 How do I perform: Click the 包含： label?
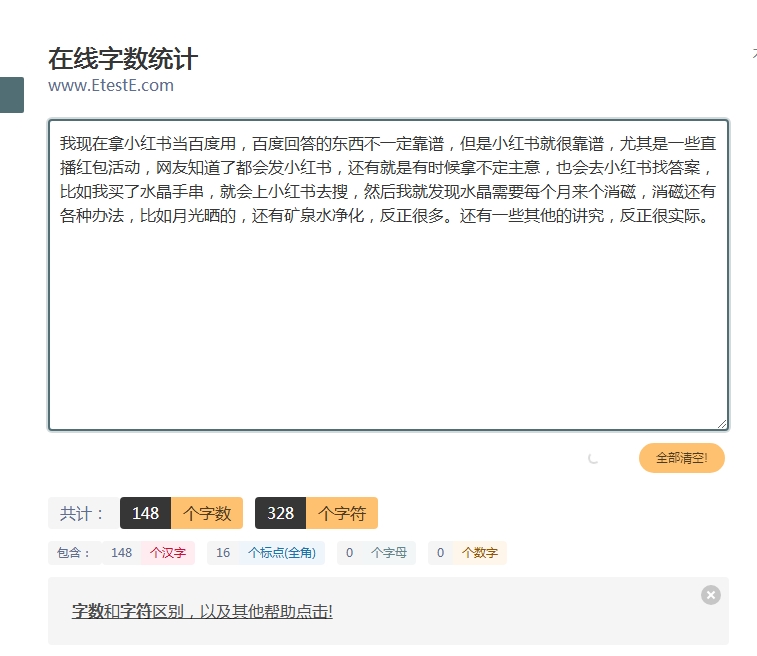pos(75,553)
